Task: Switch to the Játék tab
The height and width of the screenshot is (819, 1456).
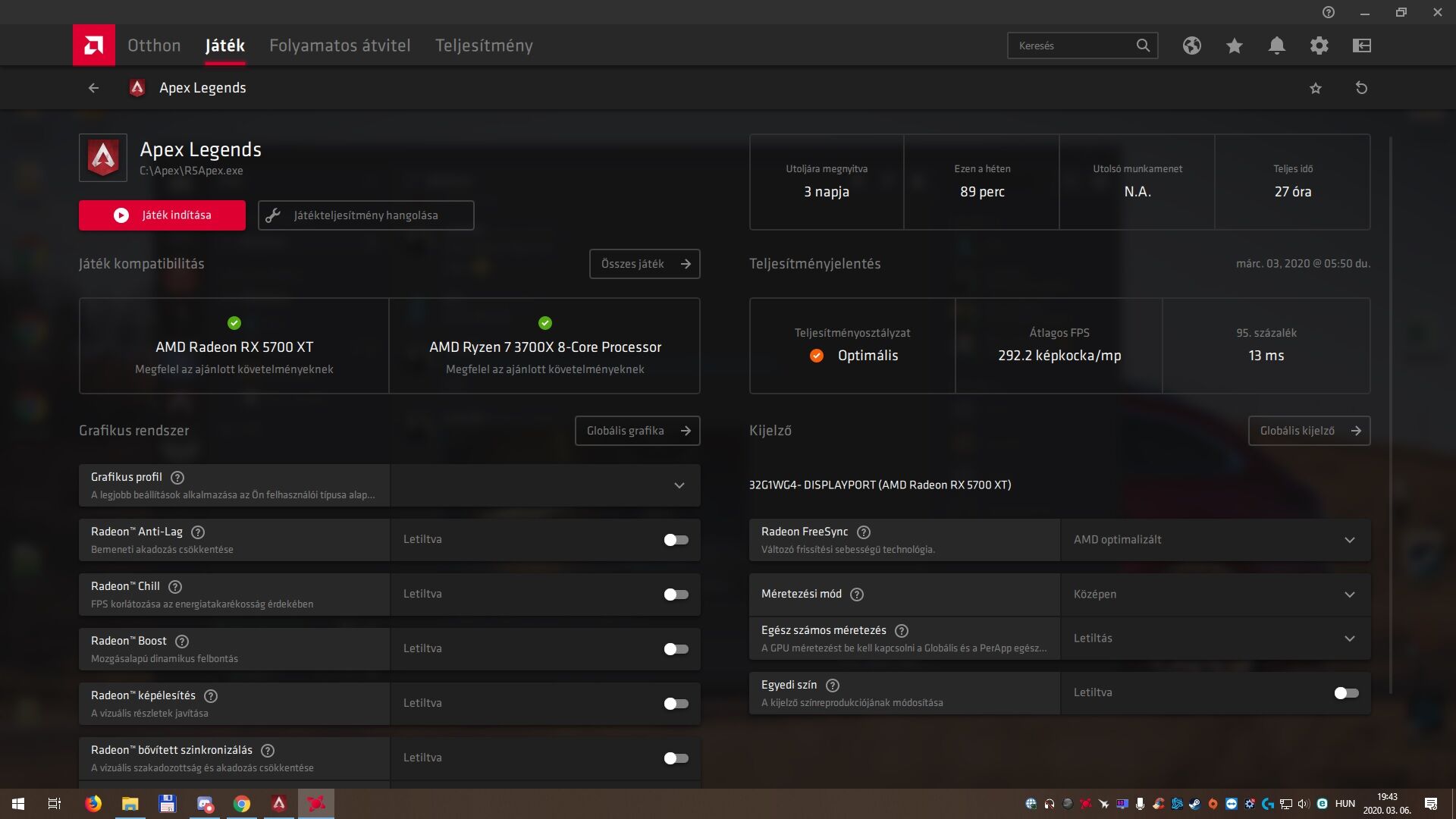Action: point(225,45)
